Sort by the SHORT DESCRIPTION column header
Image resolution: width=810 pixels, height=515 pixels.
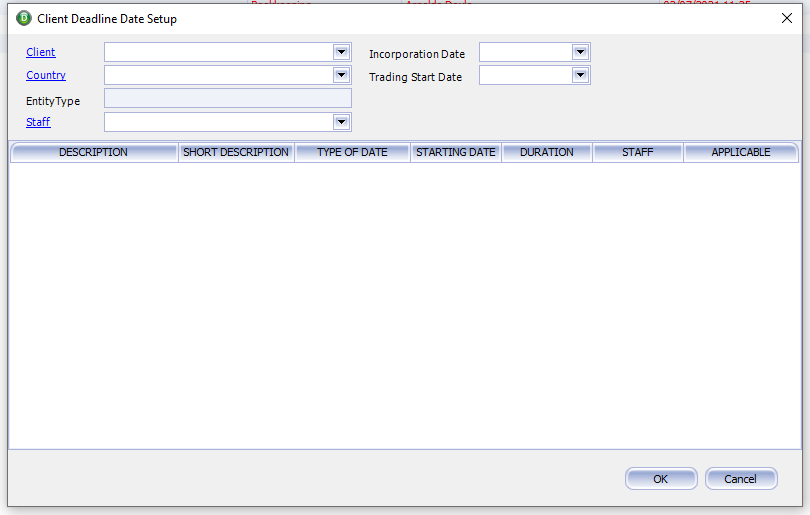(x=236, y=152)
